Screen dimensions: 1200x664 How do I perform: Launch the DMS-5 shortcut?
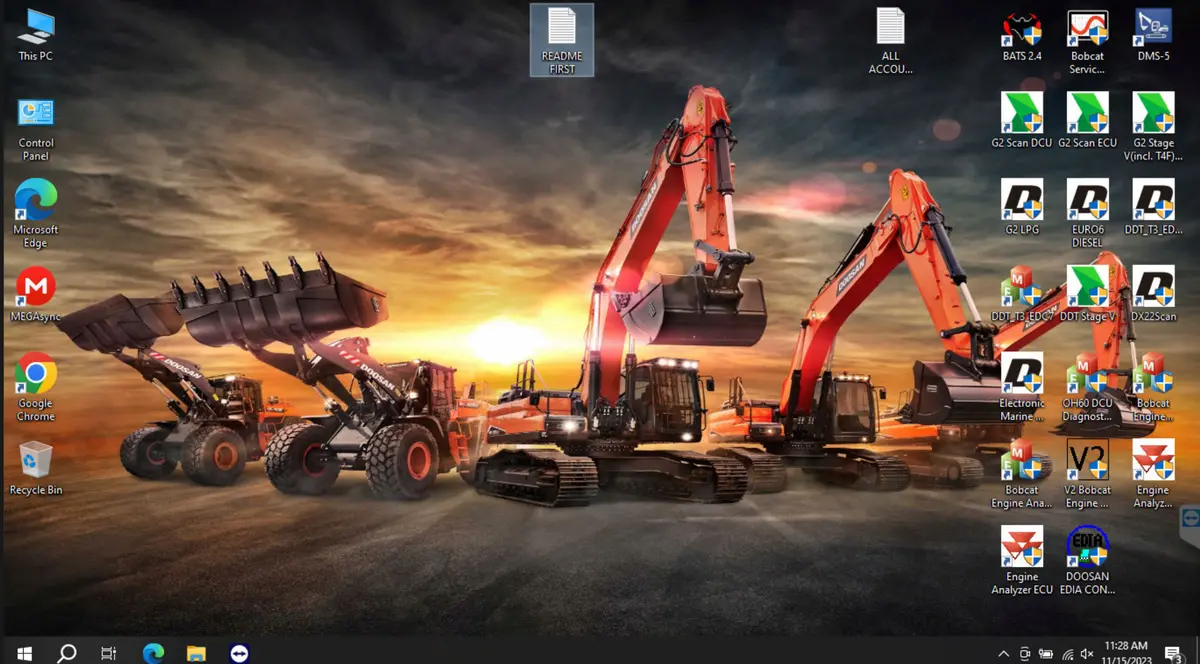point(1153,36)
